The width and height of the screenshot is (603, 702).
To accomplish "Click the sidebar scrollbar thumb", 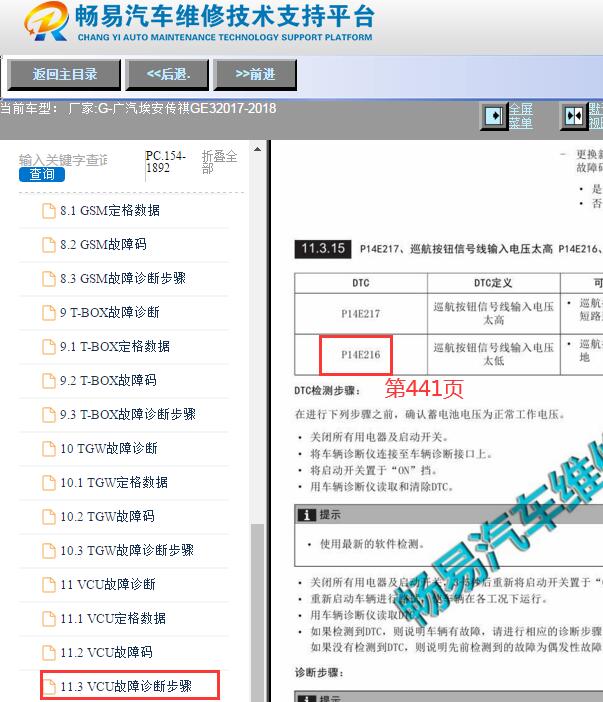I will click(x=257, y=612).
